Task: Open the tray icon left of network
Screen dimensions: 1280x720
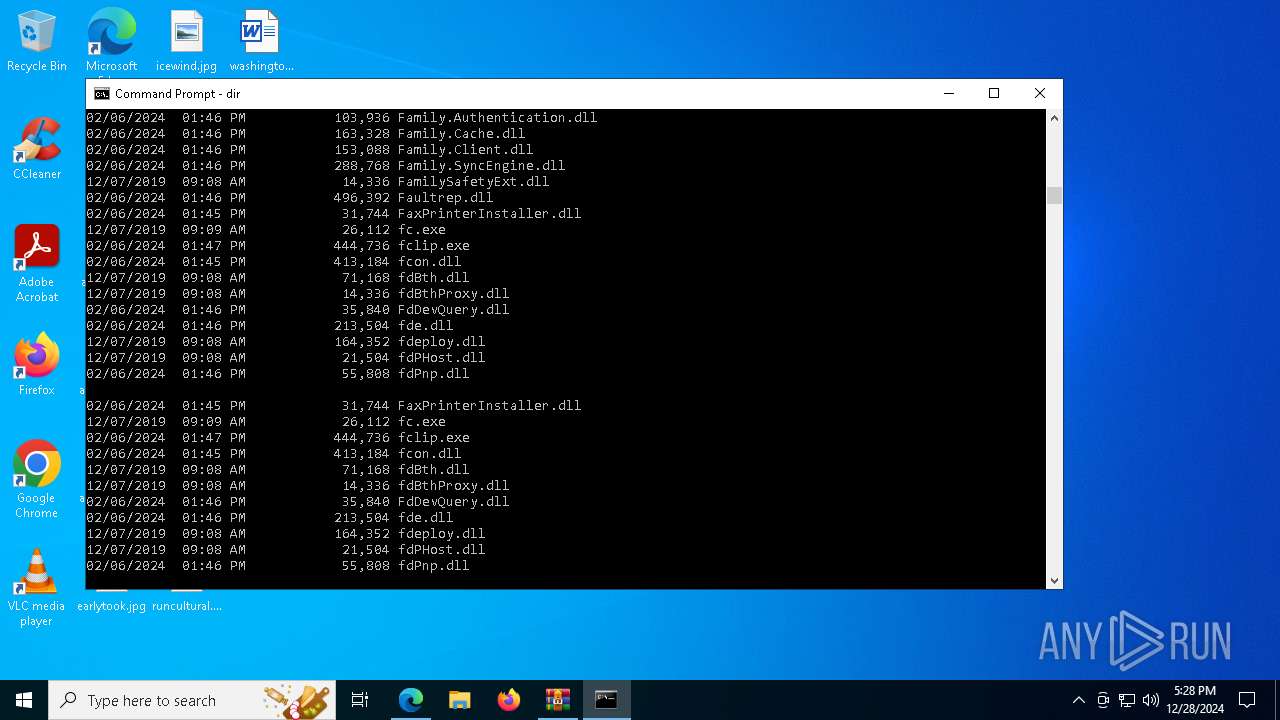Action: (x=1103, y=700)
